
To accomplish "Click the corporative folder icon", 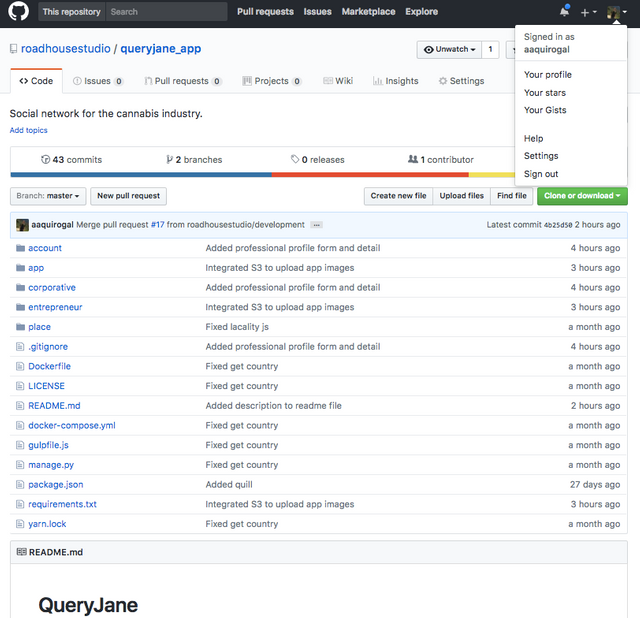I will [x=20, y=287].
